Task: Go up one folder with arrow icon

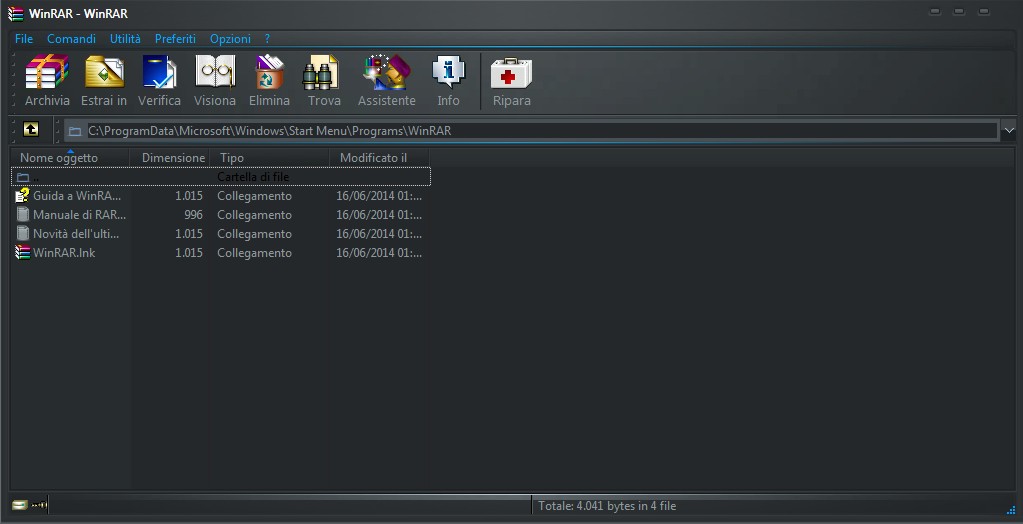Action: tap(31, 129)
